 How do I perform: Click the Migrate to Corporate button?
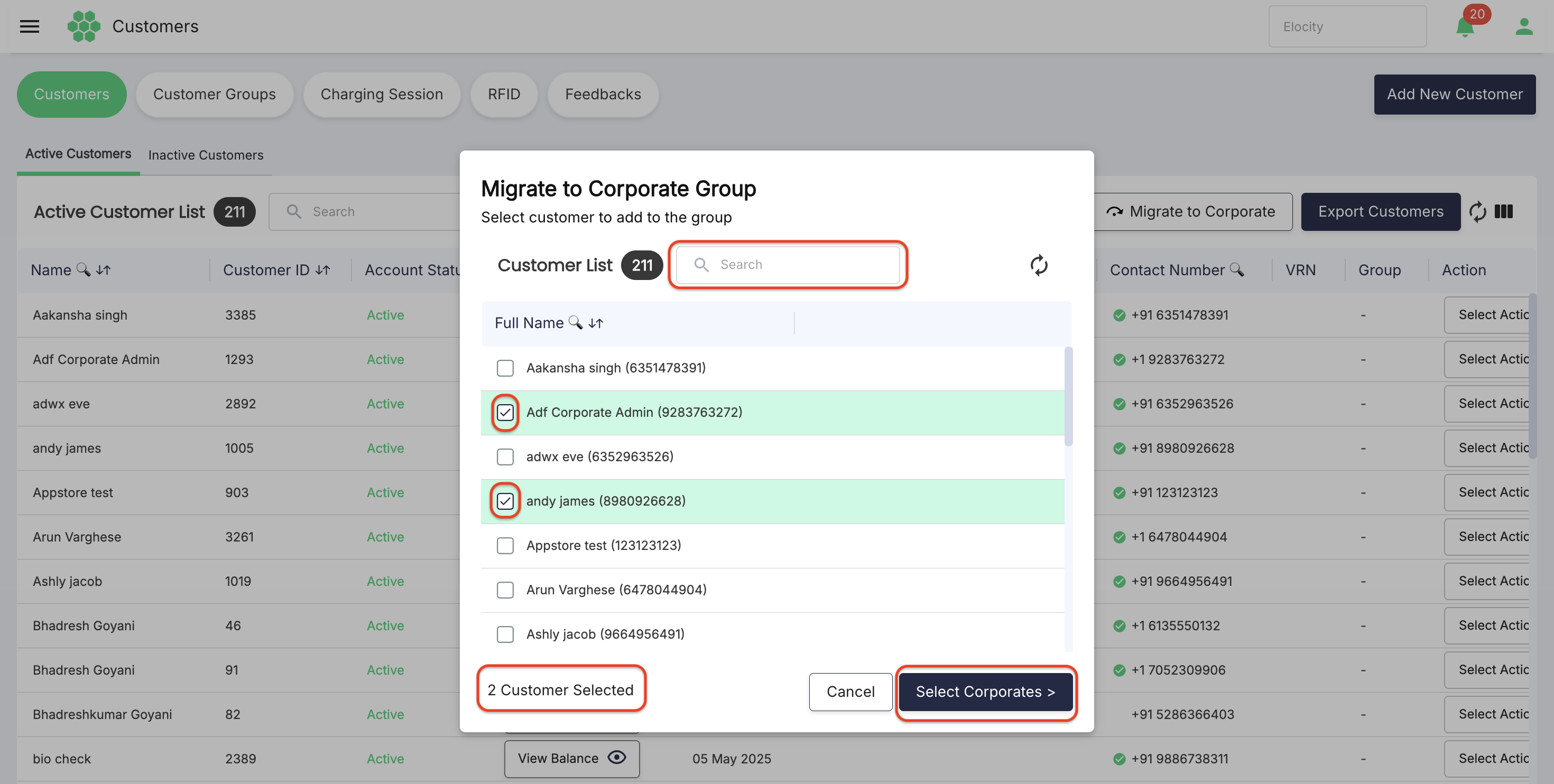tap(1192, 212)
